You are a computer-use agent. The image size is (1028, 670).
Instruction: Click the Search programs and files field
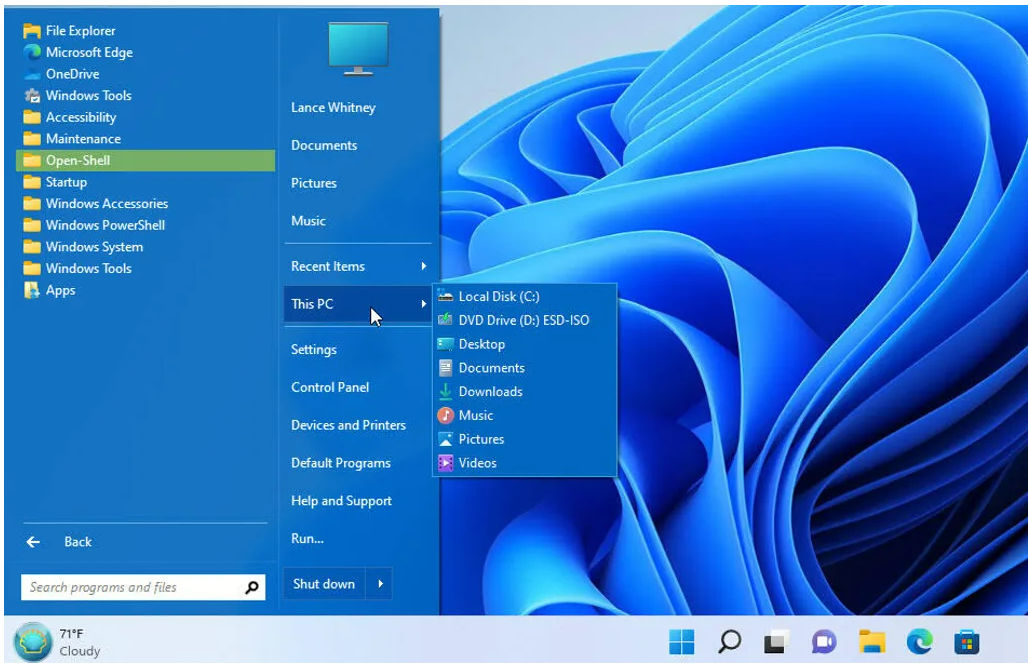[x=130, y=588]
